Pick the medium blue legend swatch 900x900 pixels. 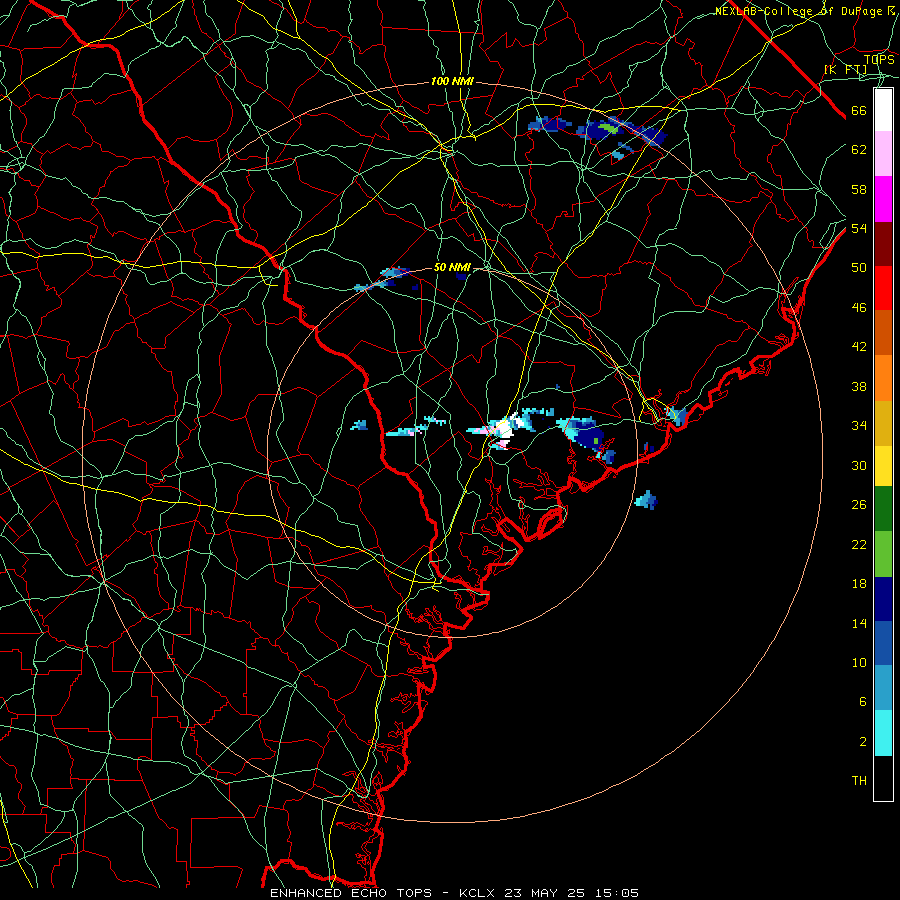point(883,643)
